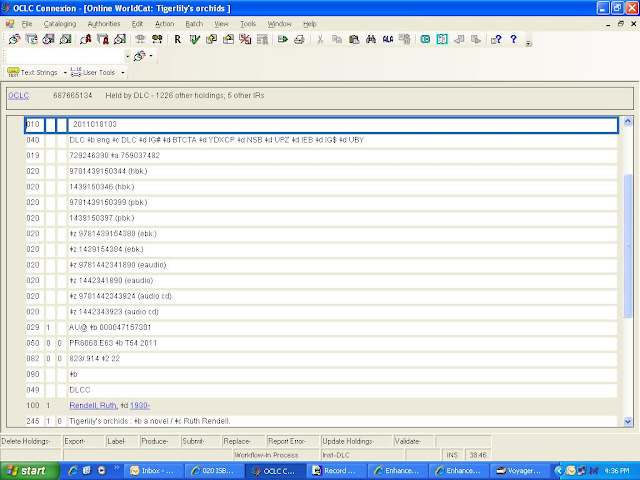
Task: Click the grayed icon right of ALA
Action: [x=405, y=39]
